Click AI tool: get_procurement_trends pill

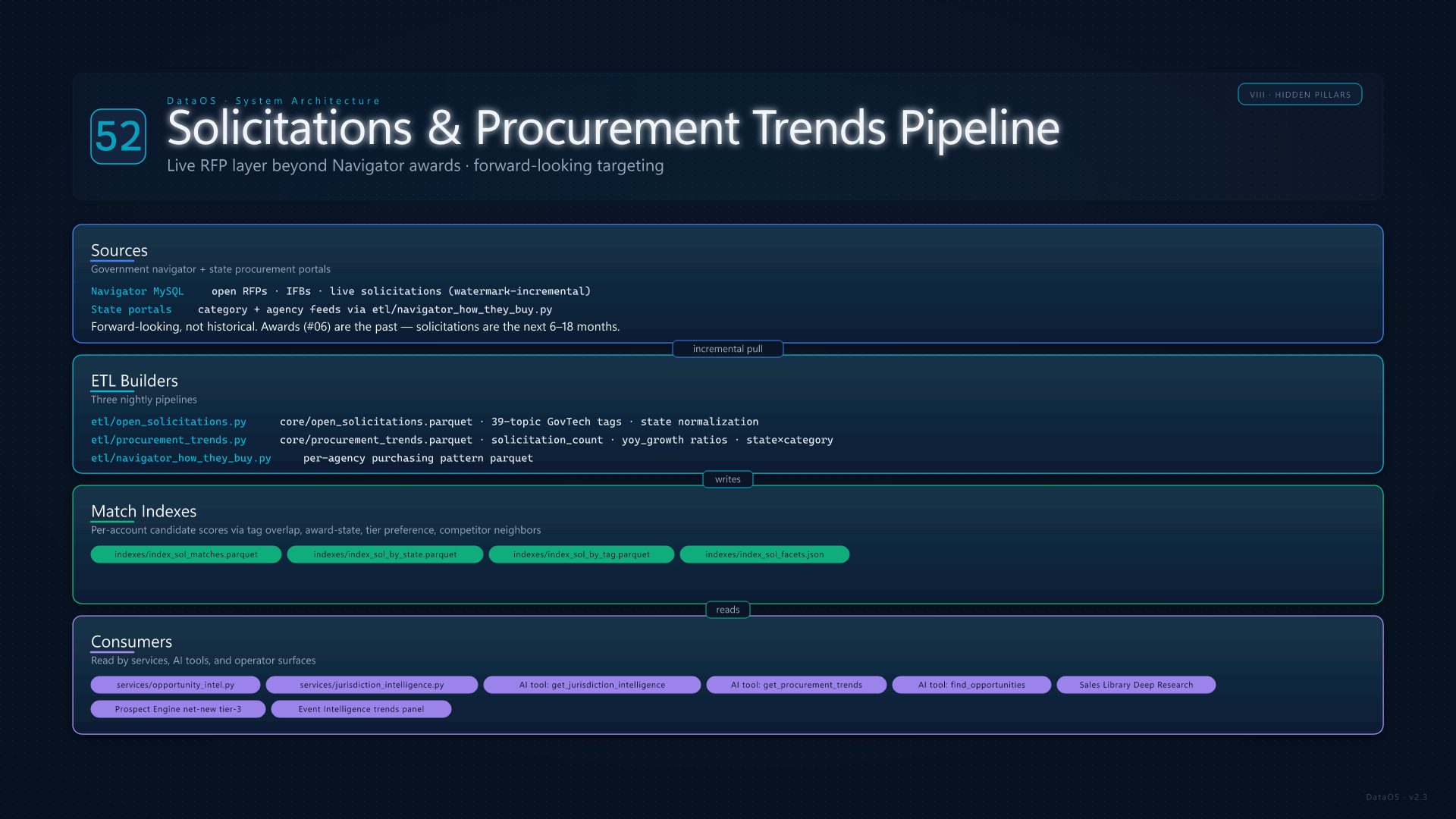pos(796,685)
